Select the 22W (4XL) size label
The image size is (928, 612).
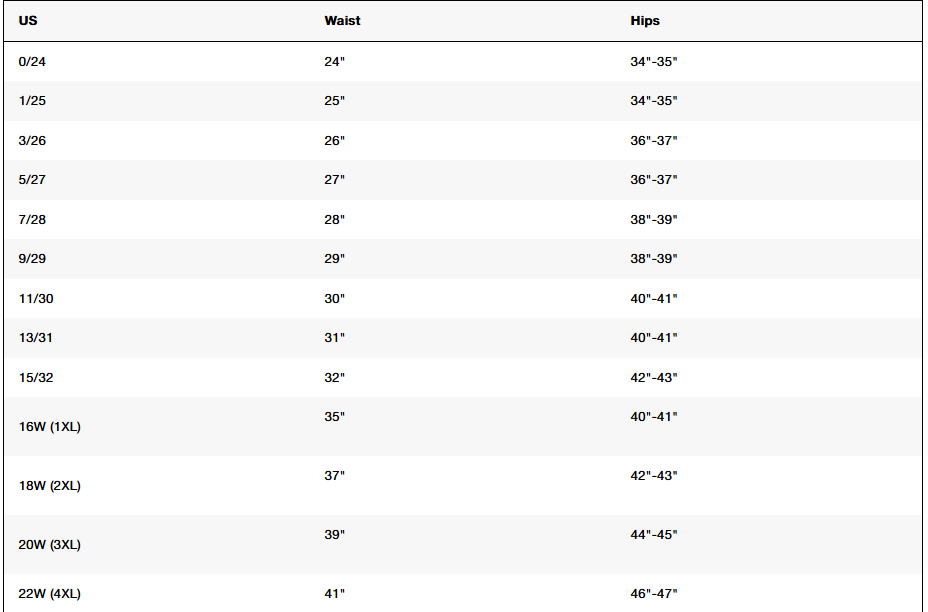(50, 594)
